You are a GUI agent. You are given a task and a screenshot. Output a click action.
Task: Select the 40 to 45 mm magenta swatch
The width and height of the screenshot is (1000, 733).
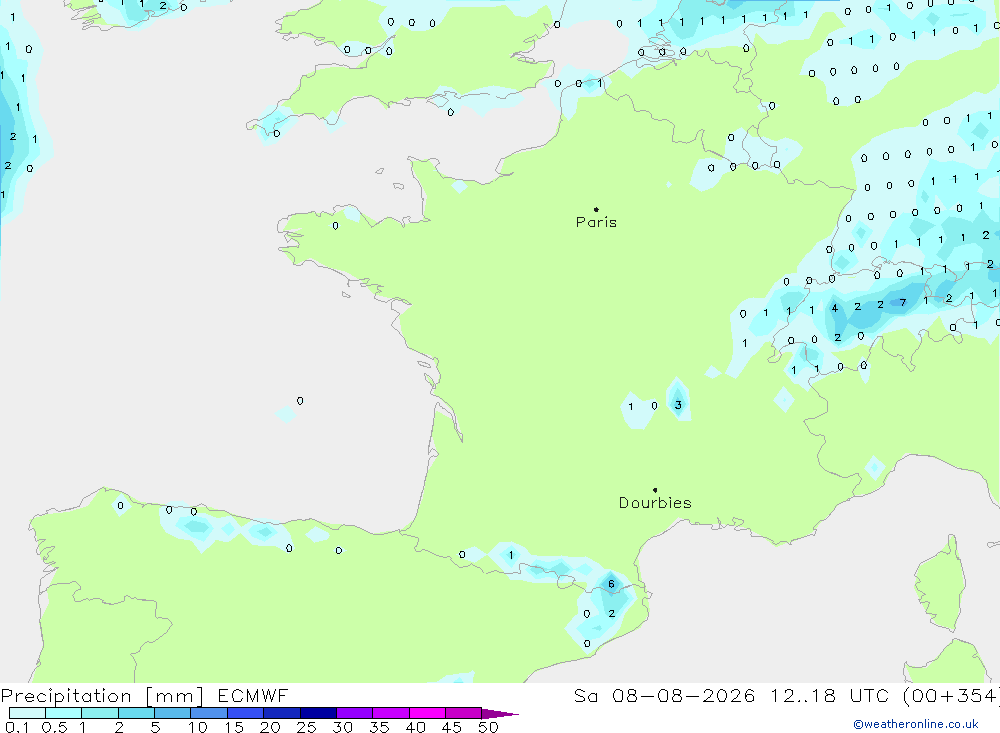[x=427, y=713]
